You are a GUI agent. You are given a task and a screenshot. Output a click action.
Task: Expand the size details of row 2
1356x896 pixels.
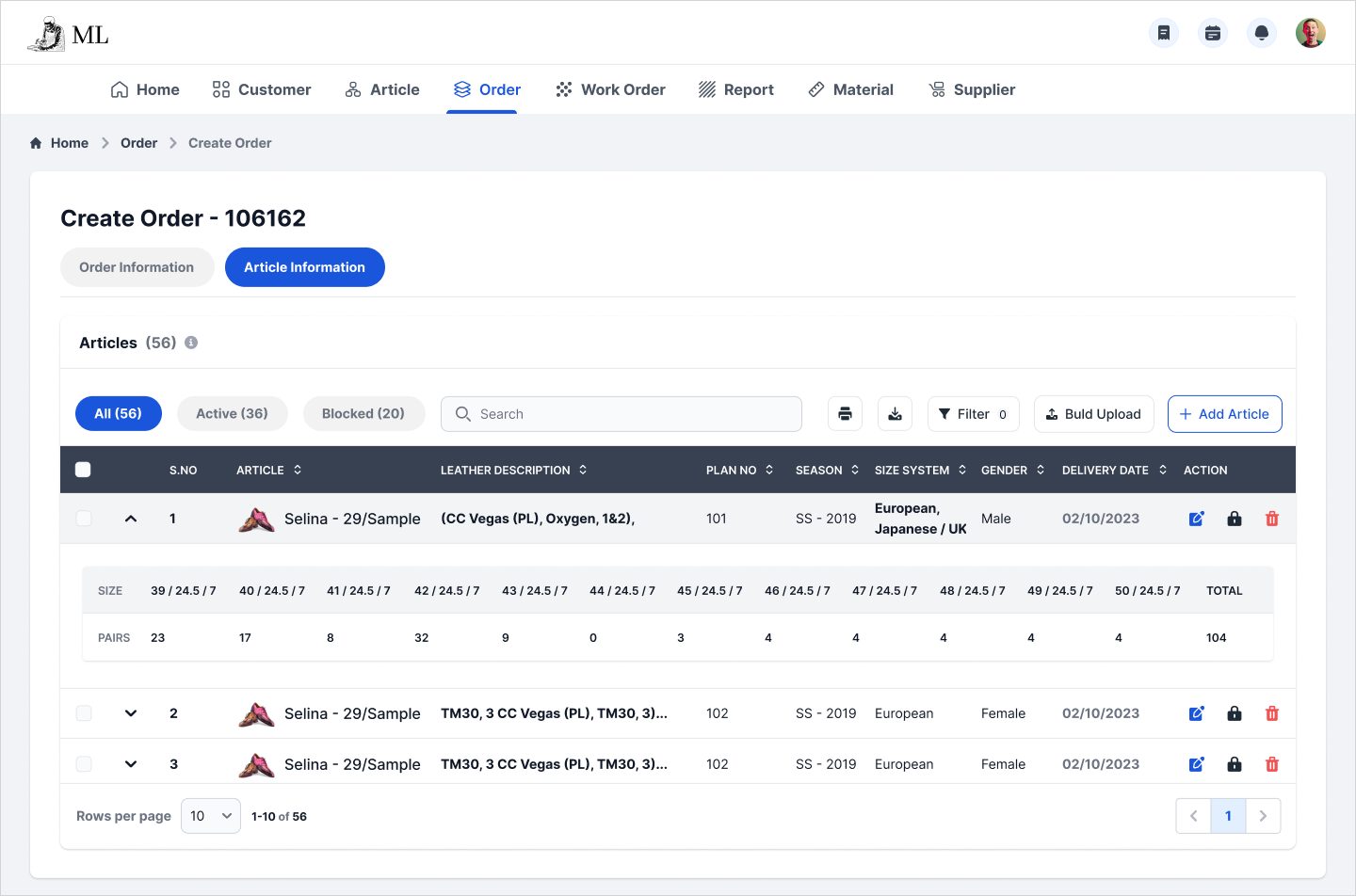click(131, 713)
